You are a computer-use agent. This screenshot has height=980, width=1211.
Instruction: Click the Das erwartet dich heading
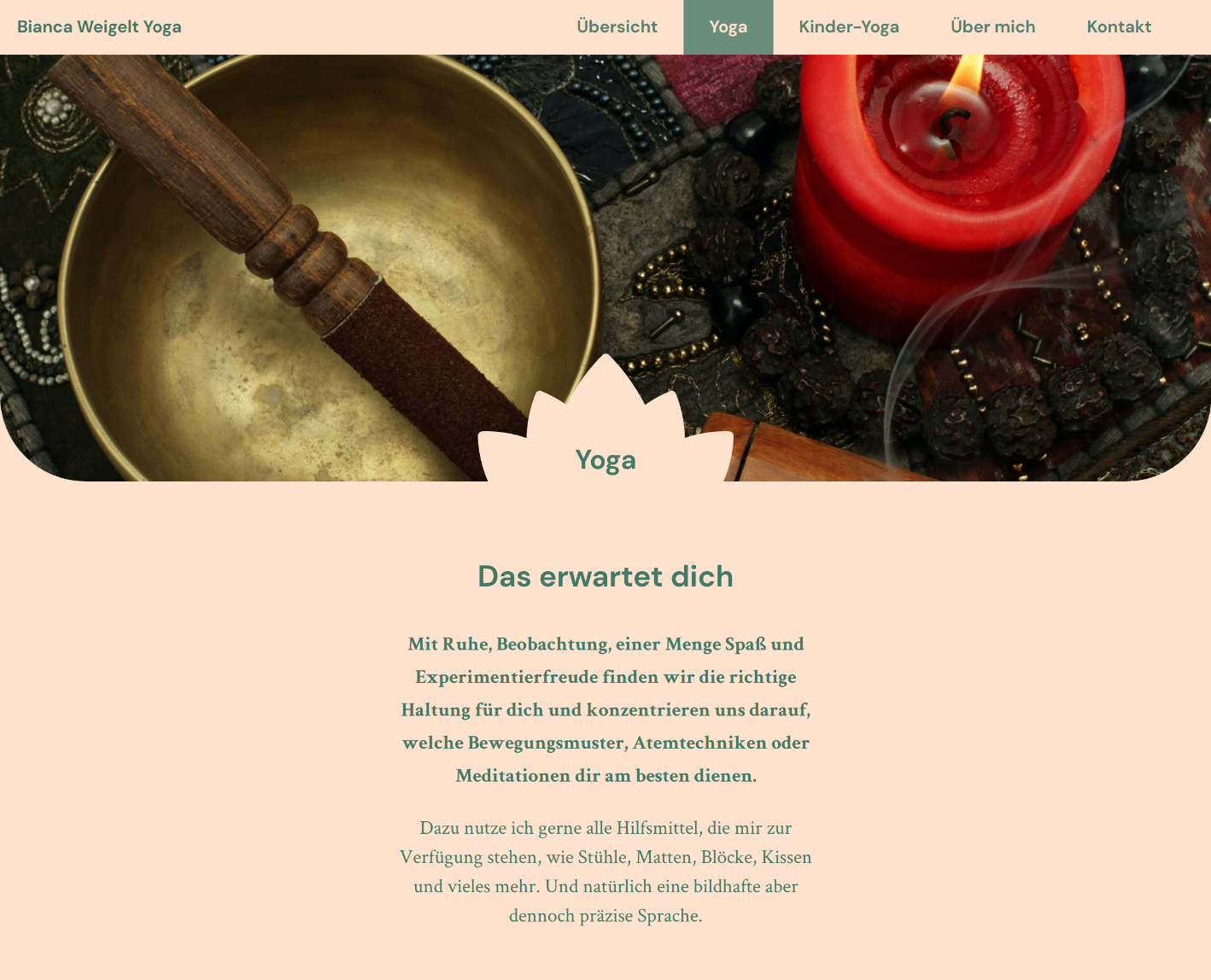pyautogui.click(x=605, y=576)
